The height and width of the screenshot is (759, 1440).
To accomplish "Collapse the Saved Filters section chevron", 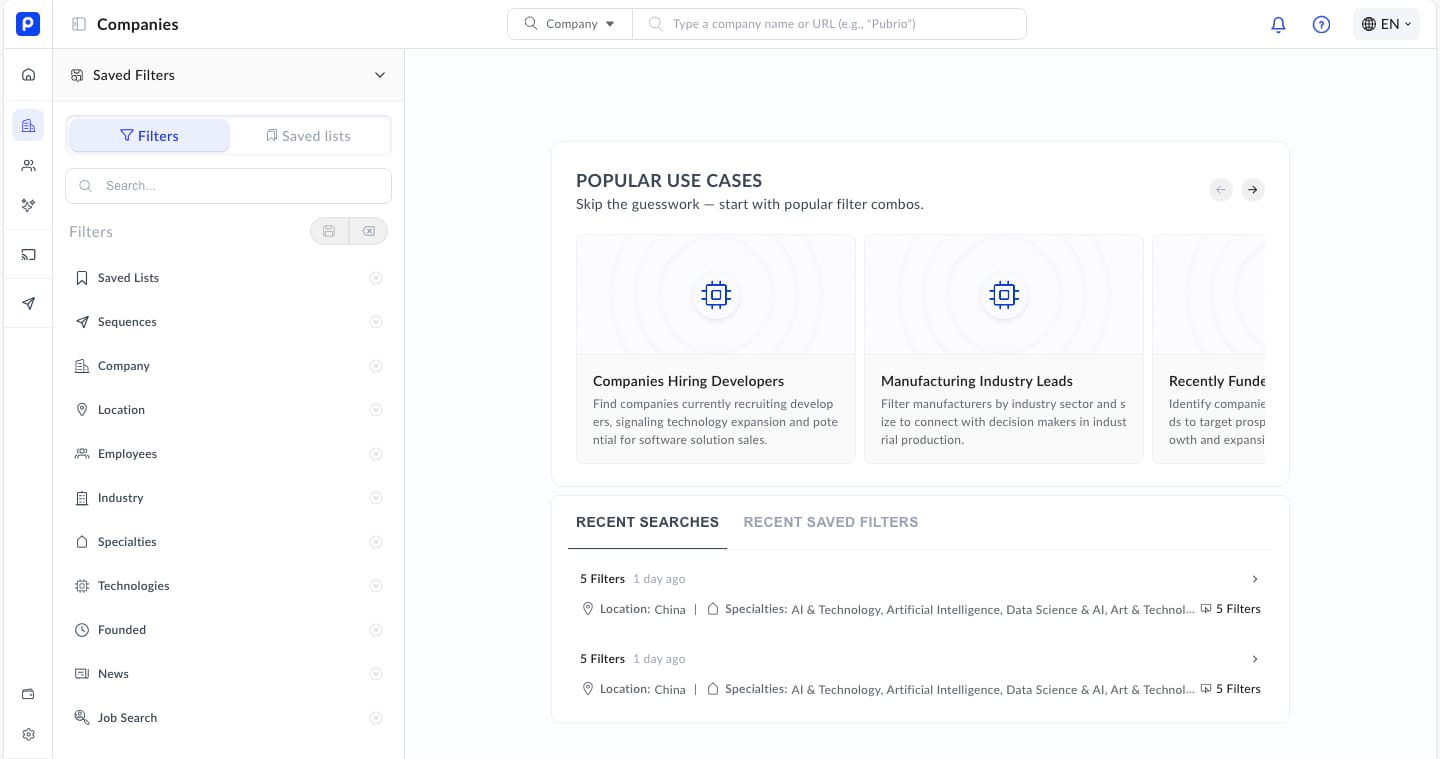I will pos(380,75).
